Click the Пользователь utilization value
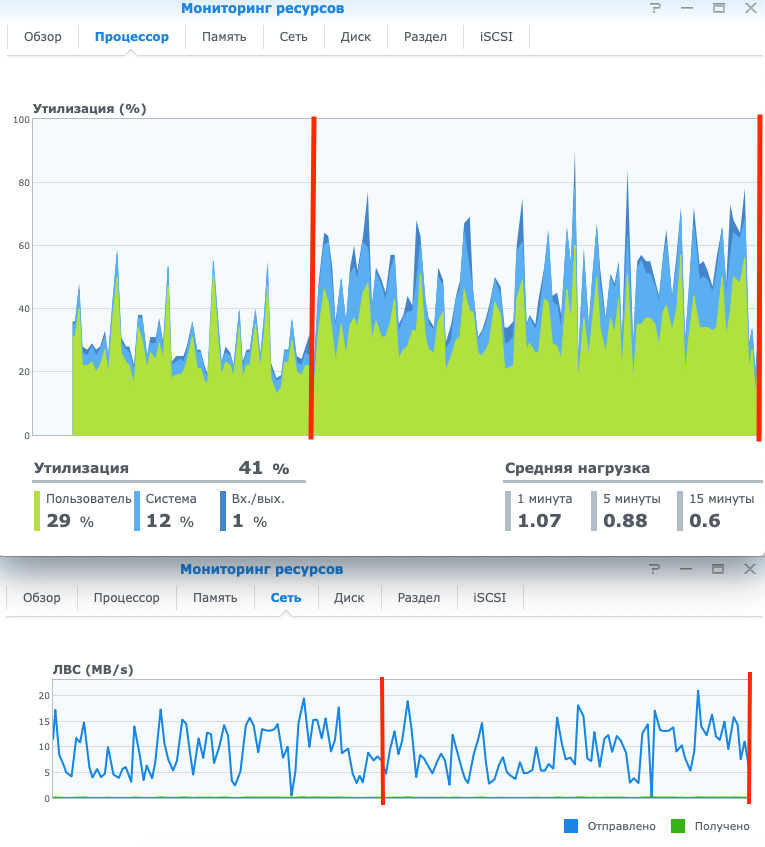 (x=59, y=521)
